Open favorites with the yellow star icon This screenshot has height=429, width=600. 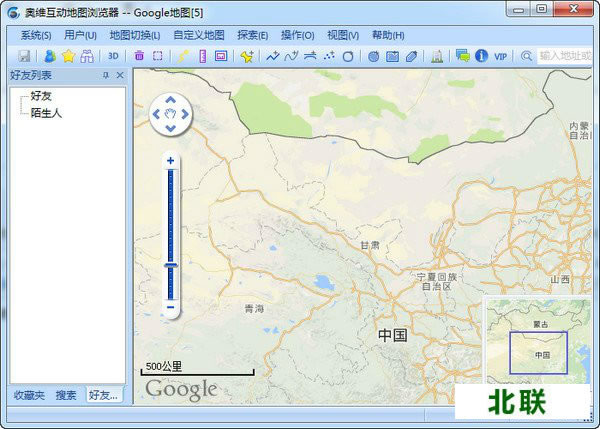click(x=68, y=56)
